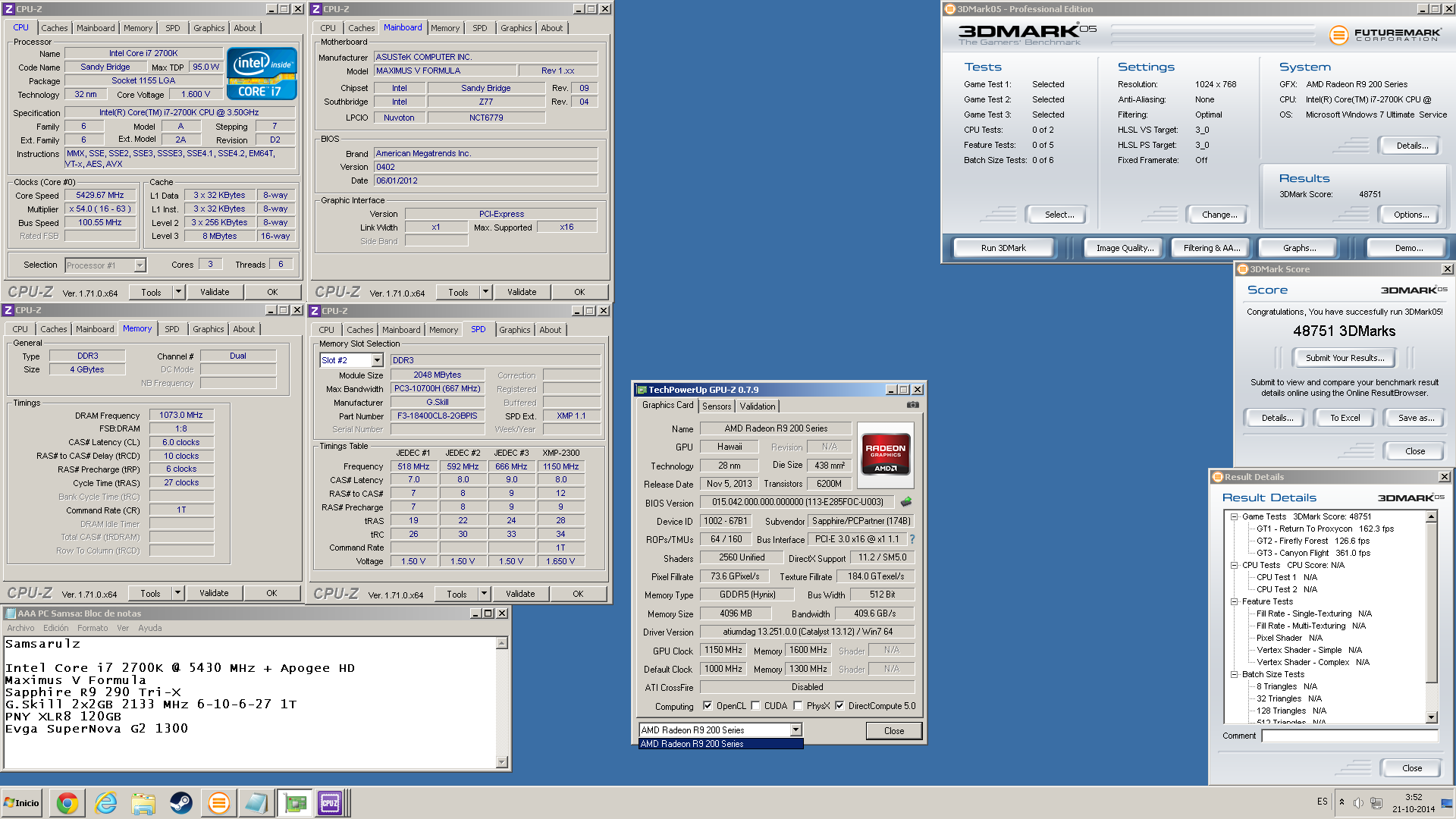Screen dimensions: 1456x819
Task: Click the GPU-Z BIOS save chip icon
Action: pos(906,502)
